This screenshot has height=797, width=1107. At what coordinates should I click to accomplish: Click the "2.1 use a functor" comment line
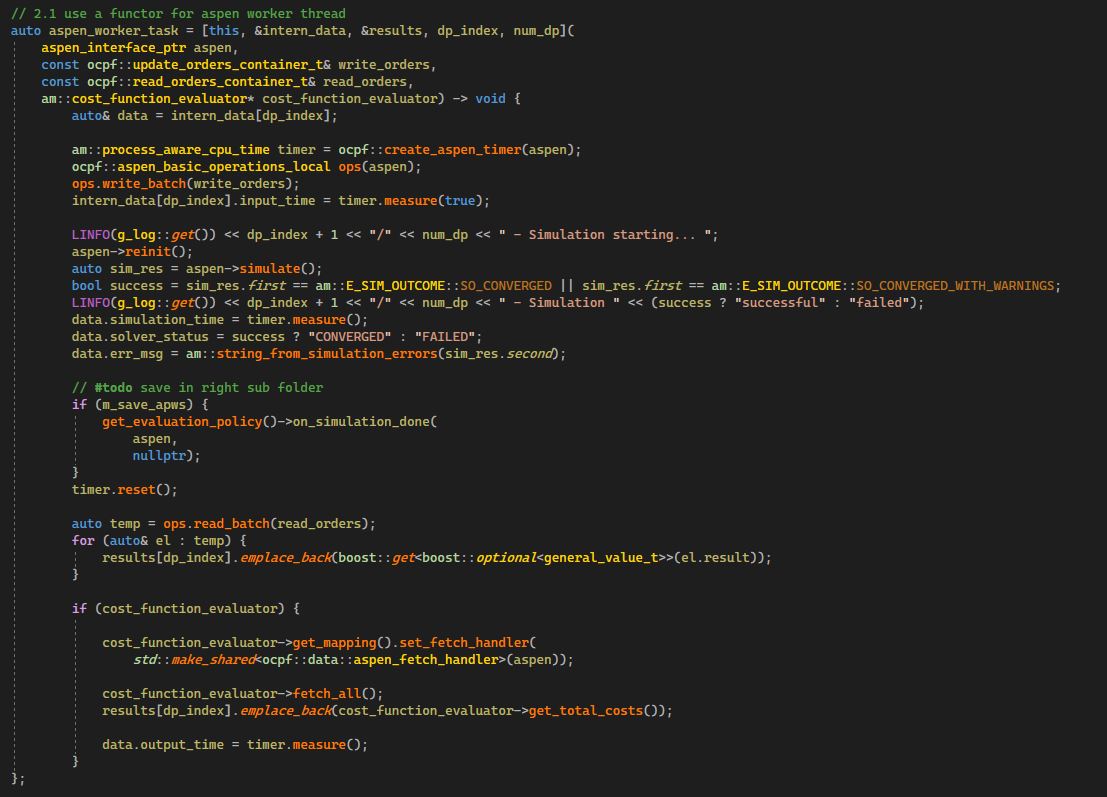(178, 13)
